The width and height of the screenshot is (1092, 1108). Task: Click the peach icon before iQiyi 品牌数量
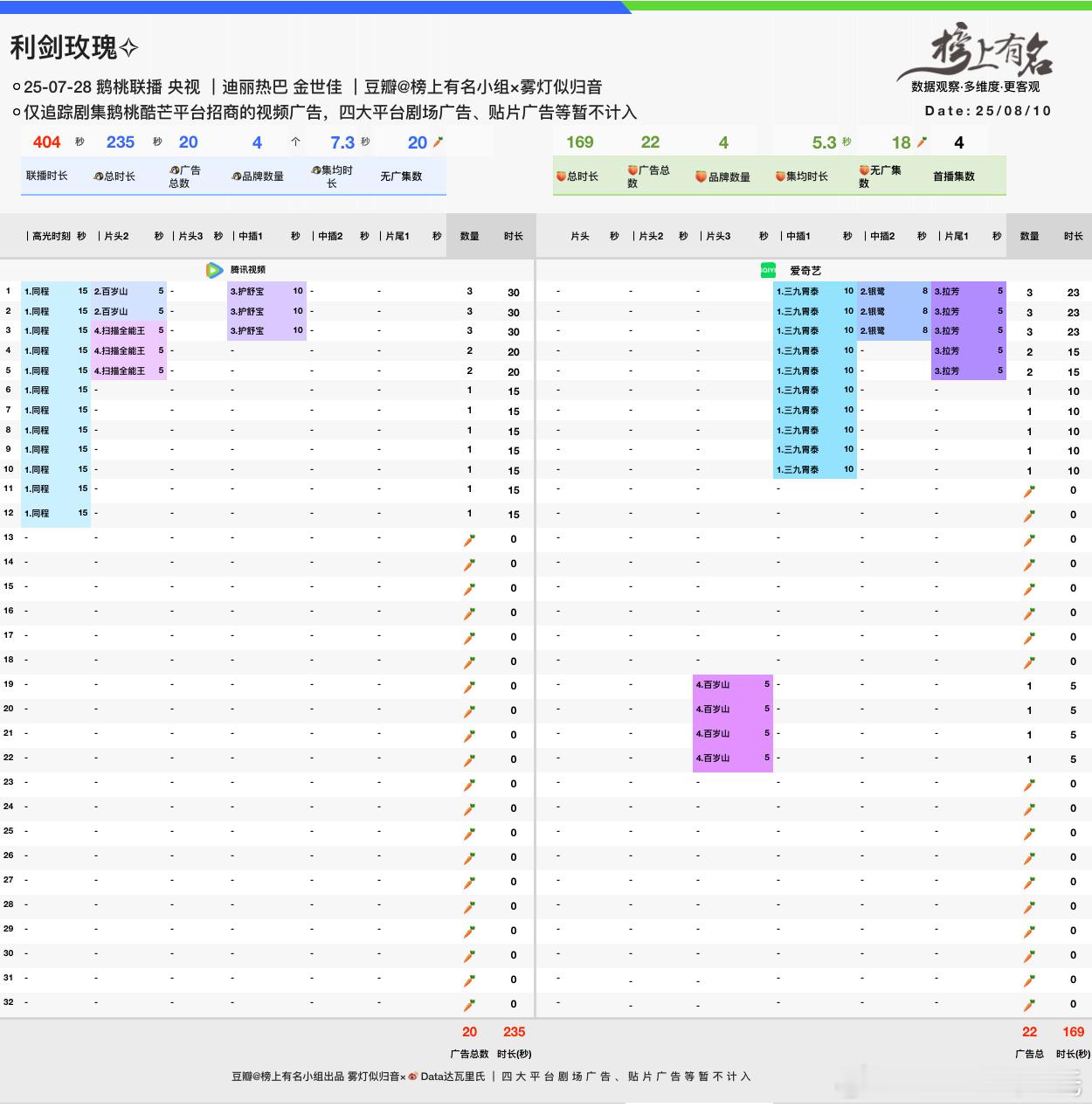coord(701,177)
